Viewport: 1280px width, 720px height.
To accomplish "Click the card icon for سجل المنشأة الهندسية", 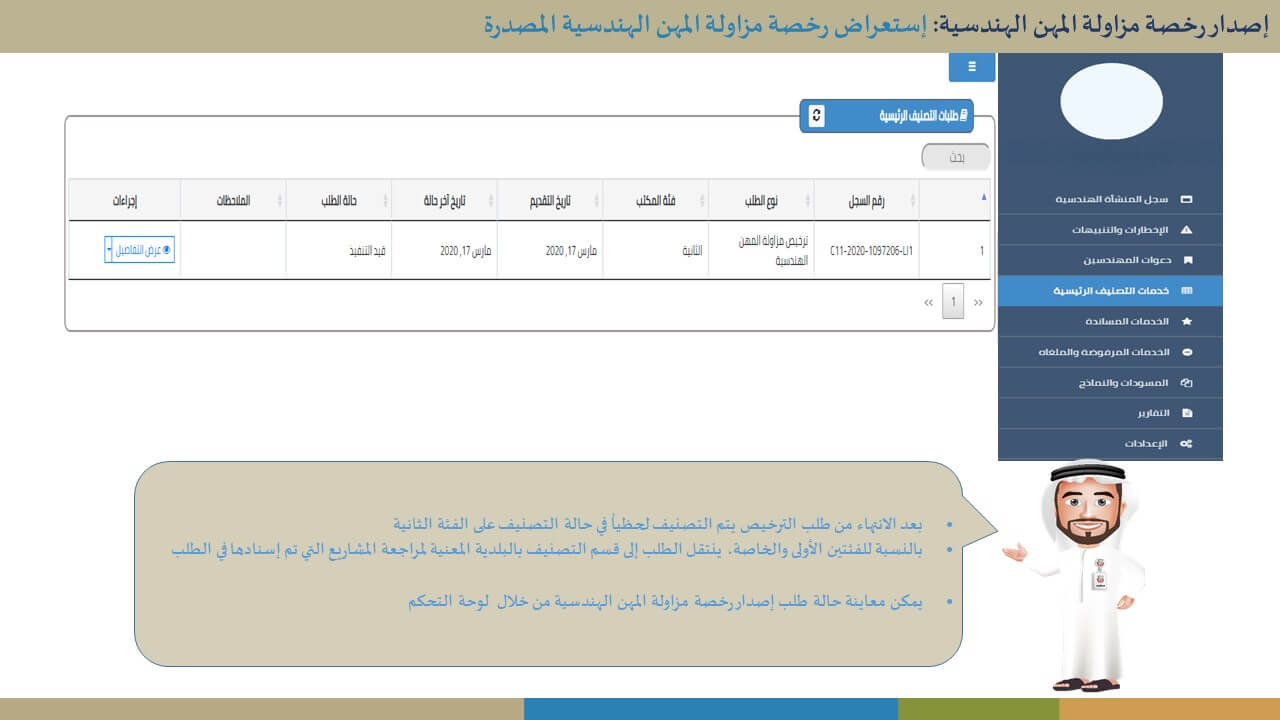I will 1187,199.
